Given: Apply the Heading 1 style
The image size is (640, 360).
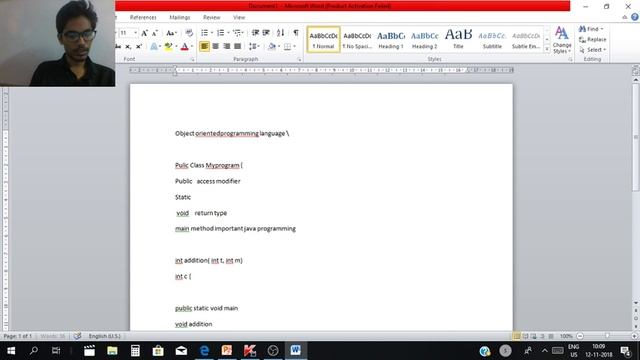Looking at the screenshot, I should (391, 40).
